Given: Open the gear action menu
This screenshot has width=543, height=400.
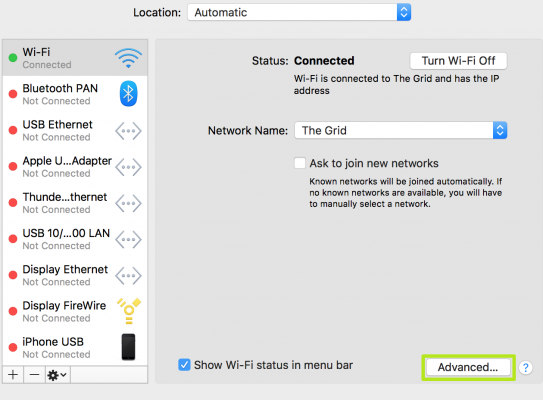Looking at the screenshot, I should 57,375.
